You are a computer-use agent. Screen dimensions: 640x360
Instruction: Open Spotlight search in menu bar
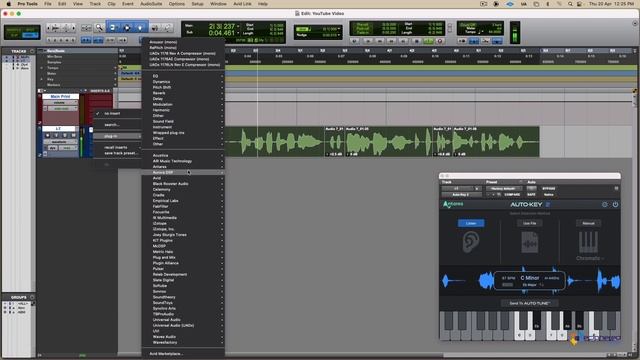[x=570, y=4]
